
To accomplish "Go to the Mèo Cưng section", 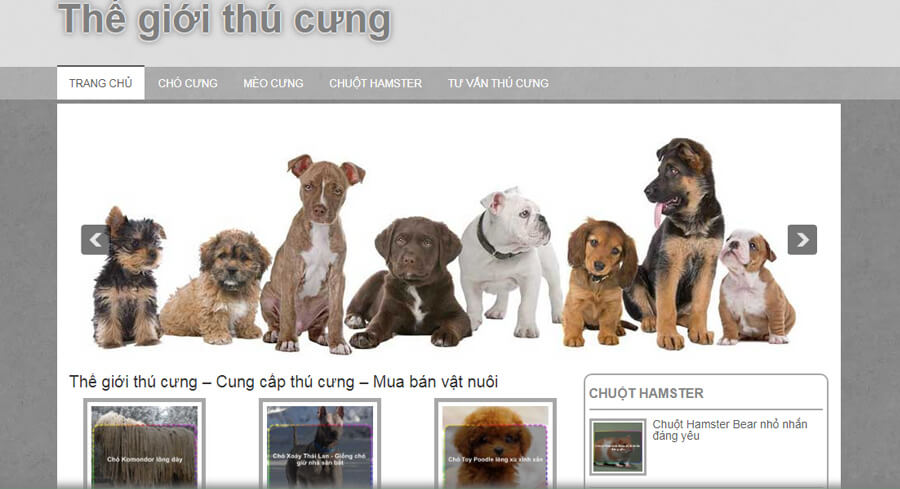I will tap(273, 83).
